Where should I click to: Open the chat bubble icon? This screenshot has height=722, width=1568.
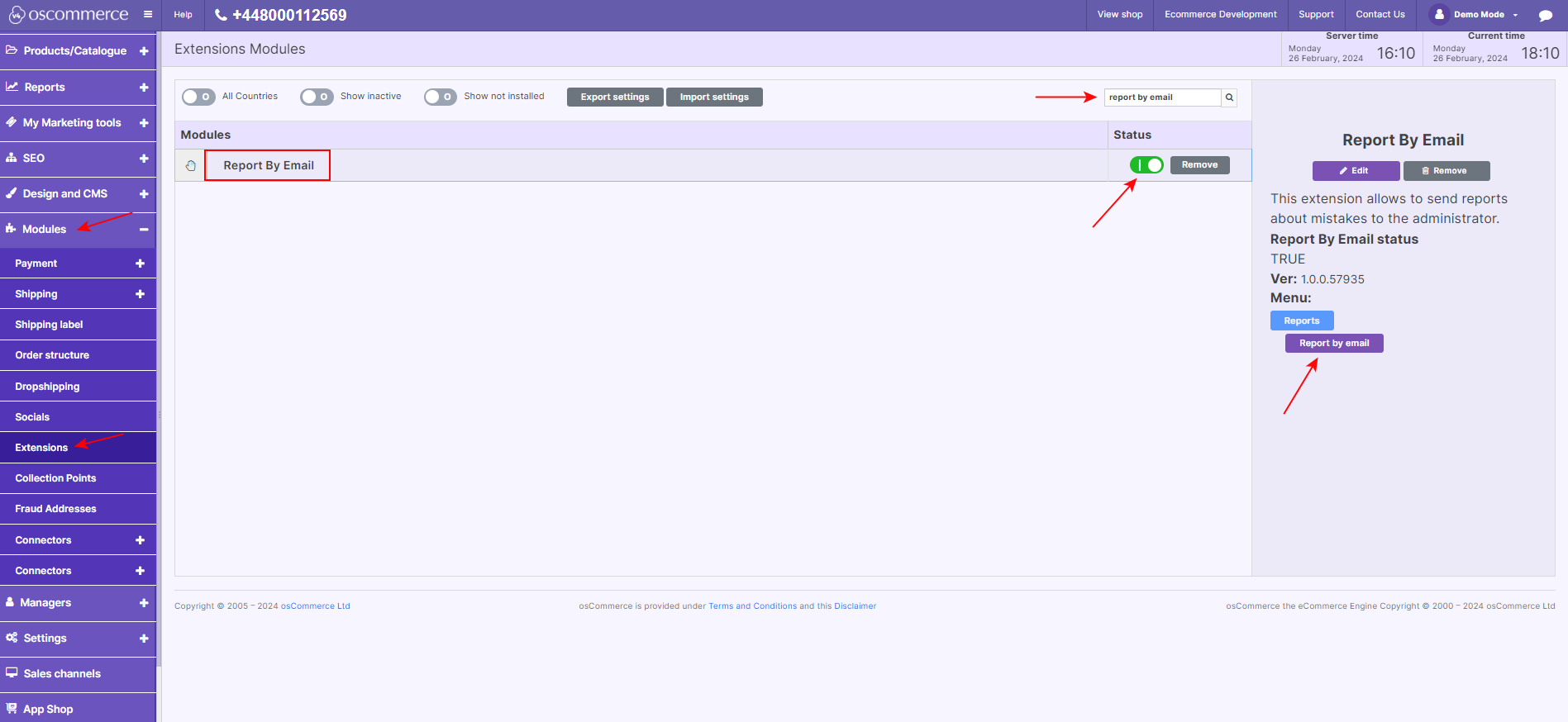tap(1545, 15)
